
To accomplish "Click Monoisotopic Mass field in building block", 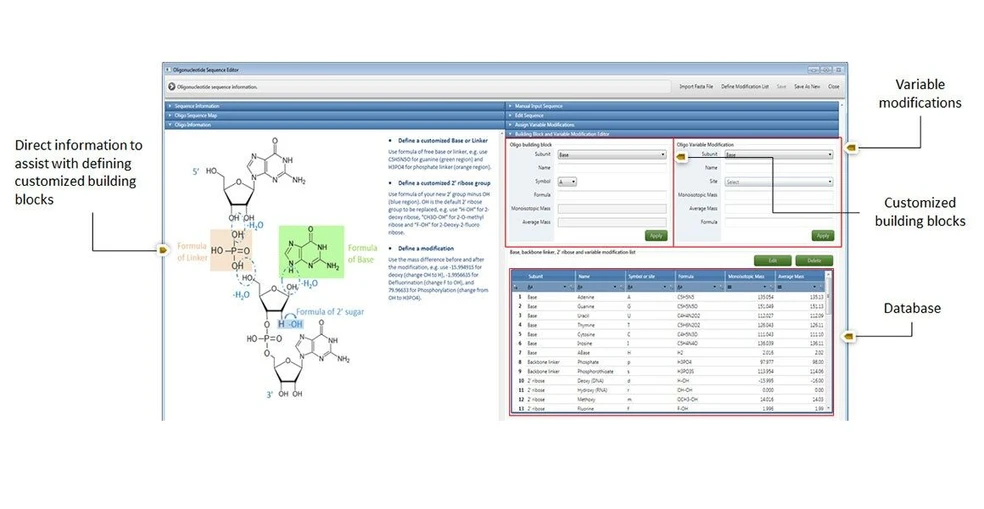I will 612,208.
